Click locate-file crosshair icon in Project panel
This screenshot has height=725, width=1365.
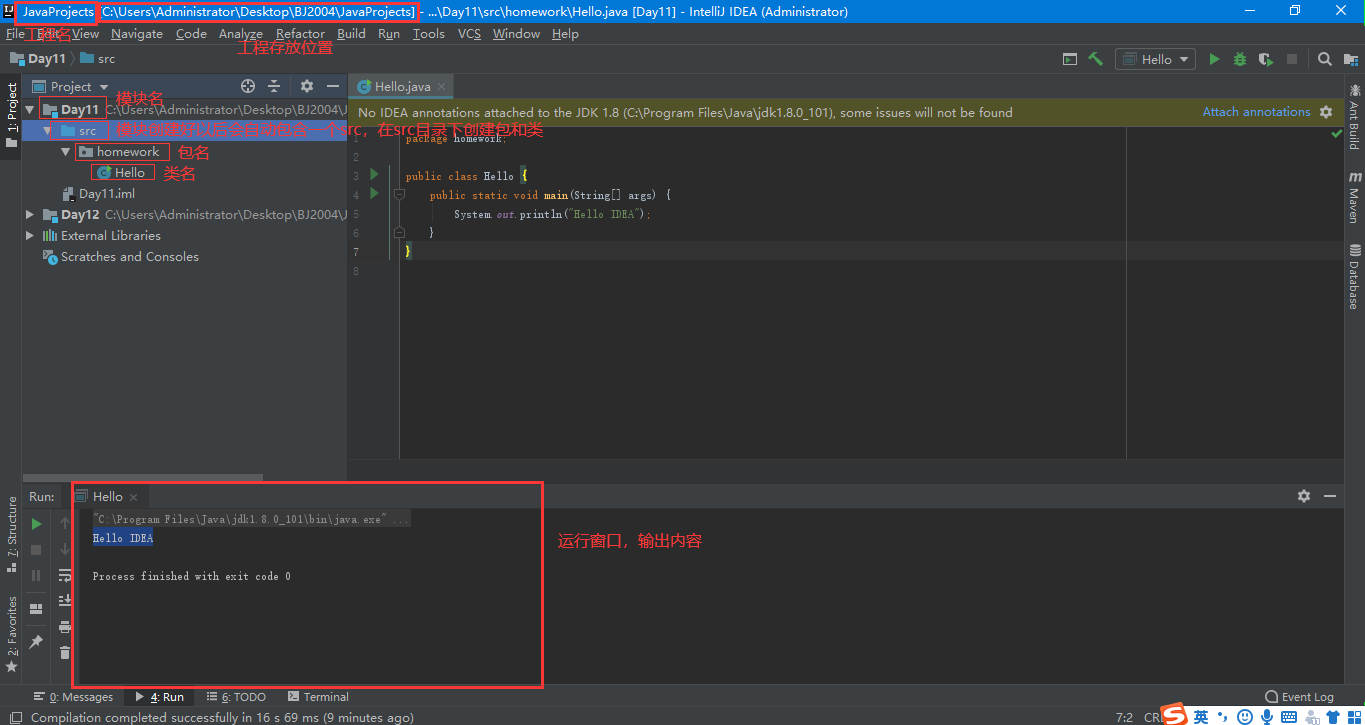[x=248, y=86]
